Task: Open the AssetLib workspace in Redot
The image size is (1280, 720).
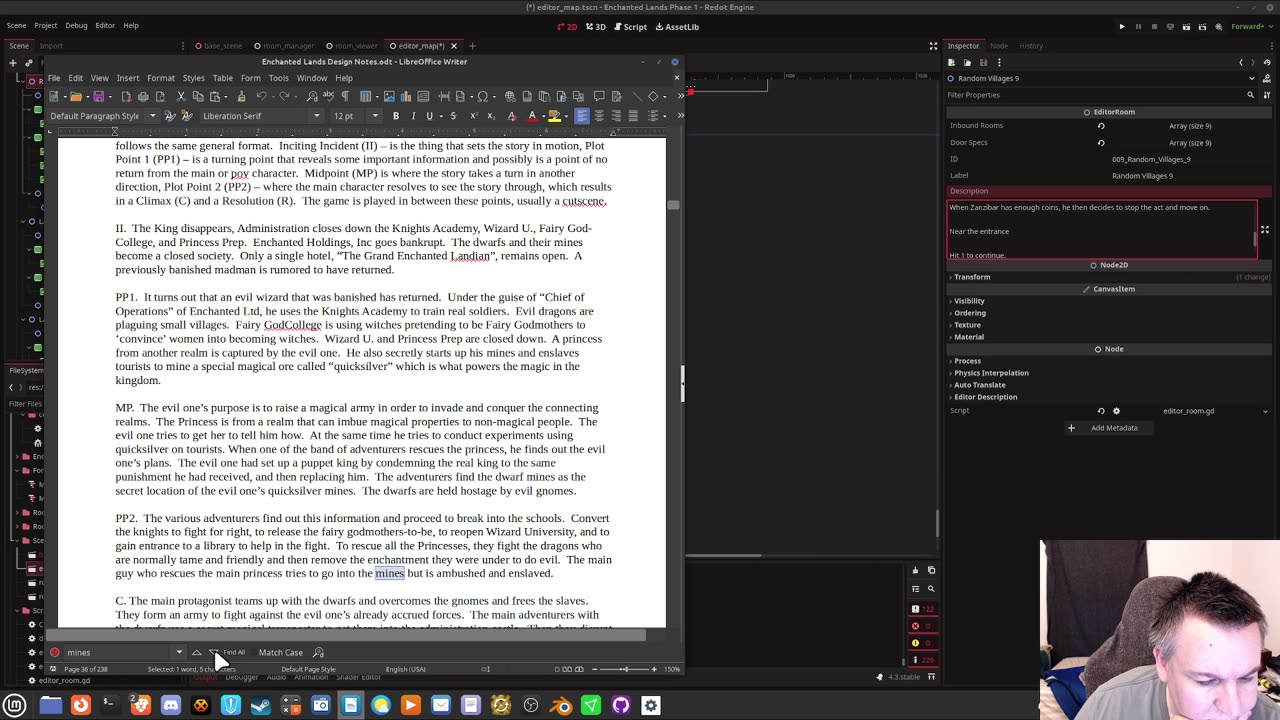Action: tap(677, 27)
